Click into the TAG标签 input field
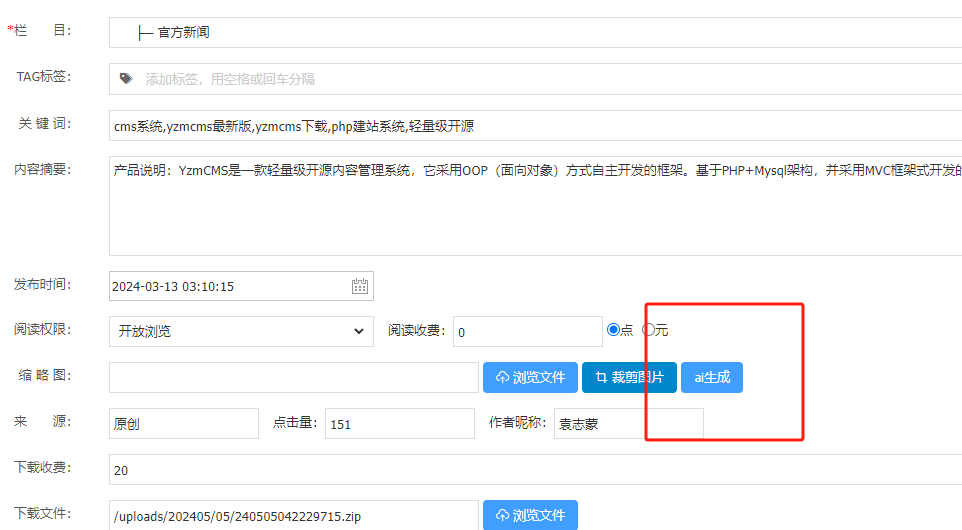The height and width of the screenshot is (530, 962). (540, 78)
